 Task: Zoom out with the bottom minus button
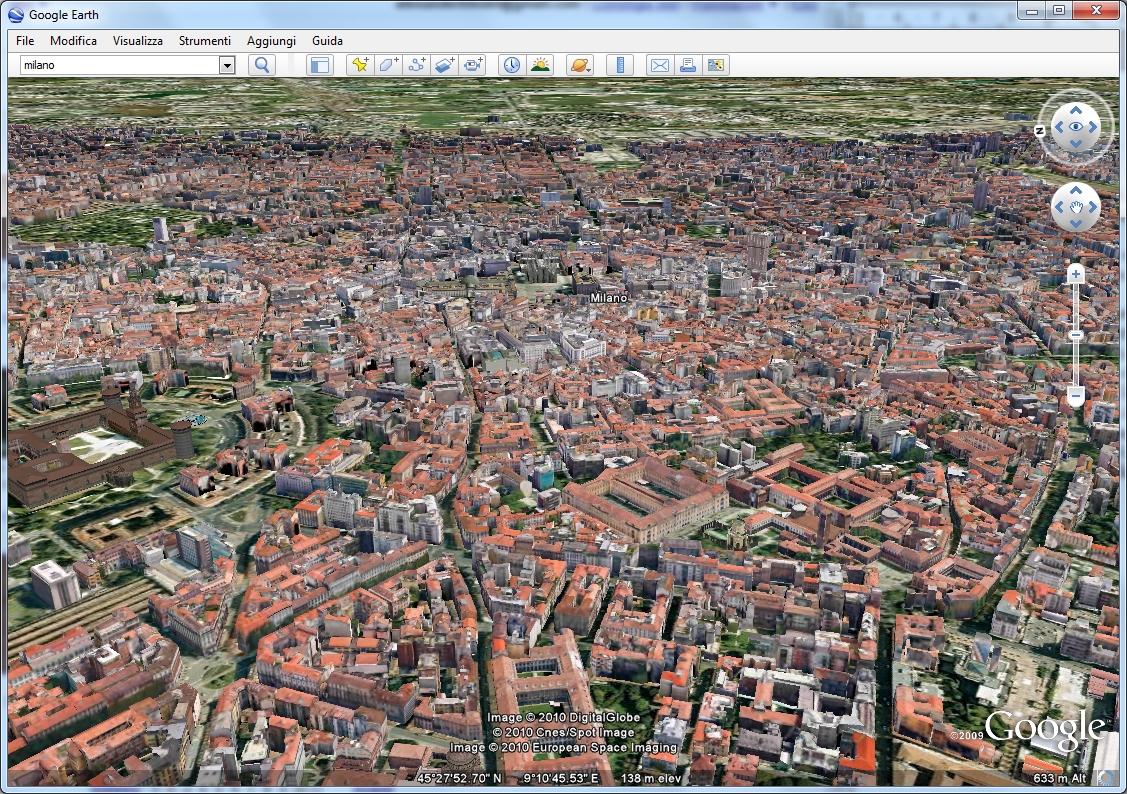pos(1075,396)
